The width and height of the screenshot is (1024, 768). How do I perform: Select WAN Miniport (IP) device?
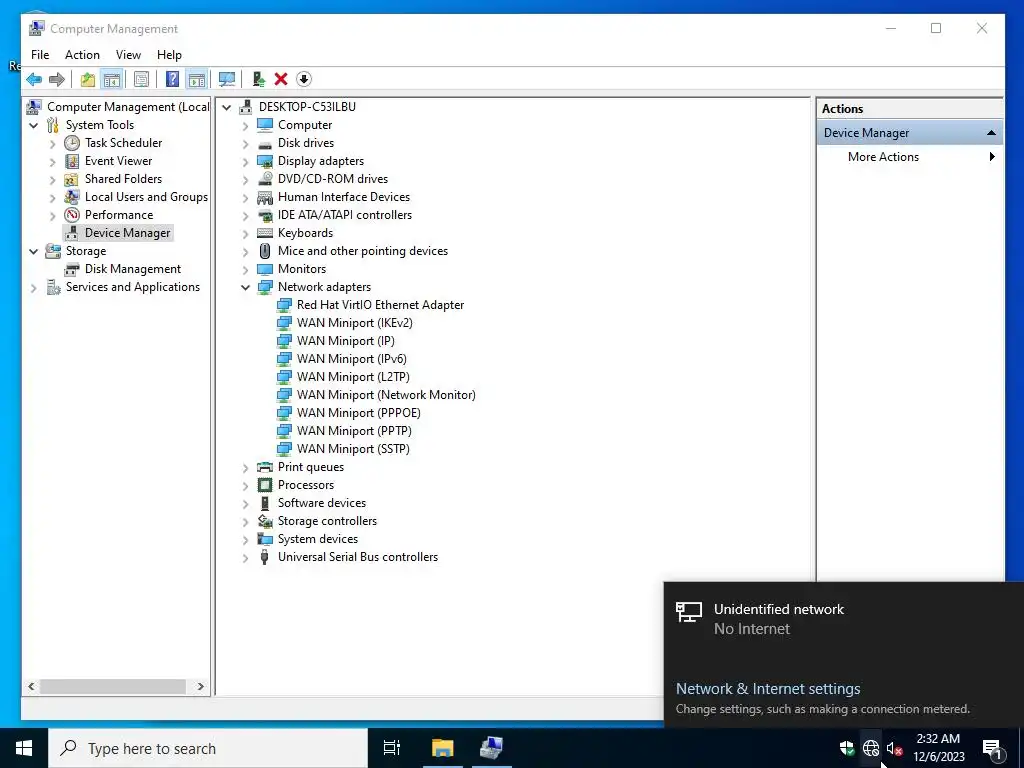(x=345, y=341)
